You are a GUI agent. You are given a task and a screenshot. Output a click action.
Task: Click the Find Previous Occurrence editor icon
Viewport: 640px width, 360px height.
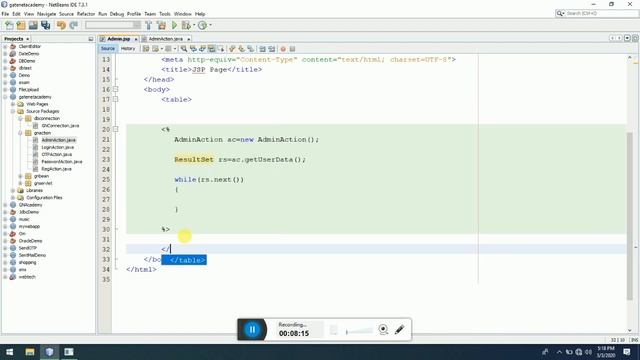pyautogui.click(x=193, y=49)
